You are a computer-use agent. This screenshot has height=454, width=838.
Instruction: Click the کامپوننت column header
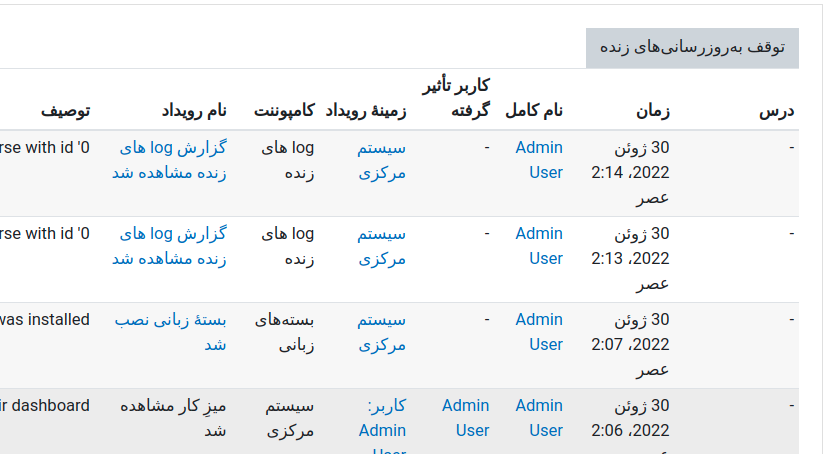coord(284,111)
